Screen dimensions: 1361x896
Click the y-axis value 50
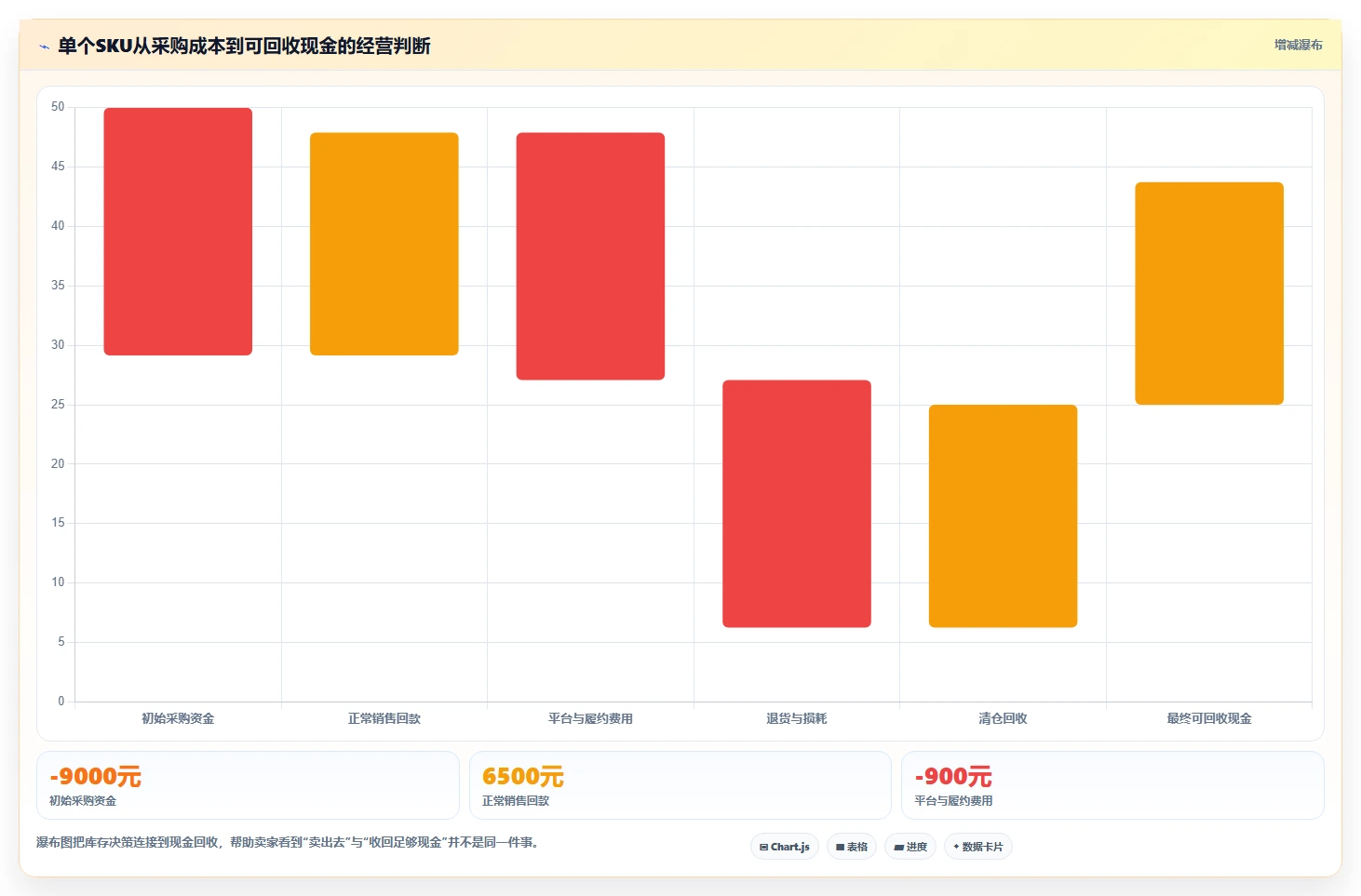point(58,107)
